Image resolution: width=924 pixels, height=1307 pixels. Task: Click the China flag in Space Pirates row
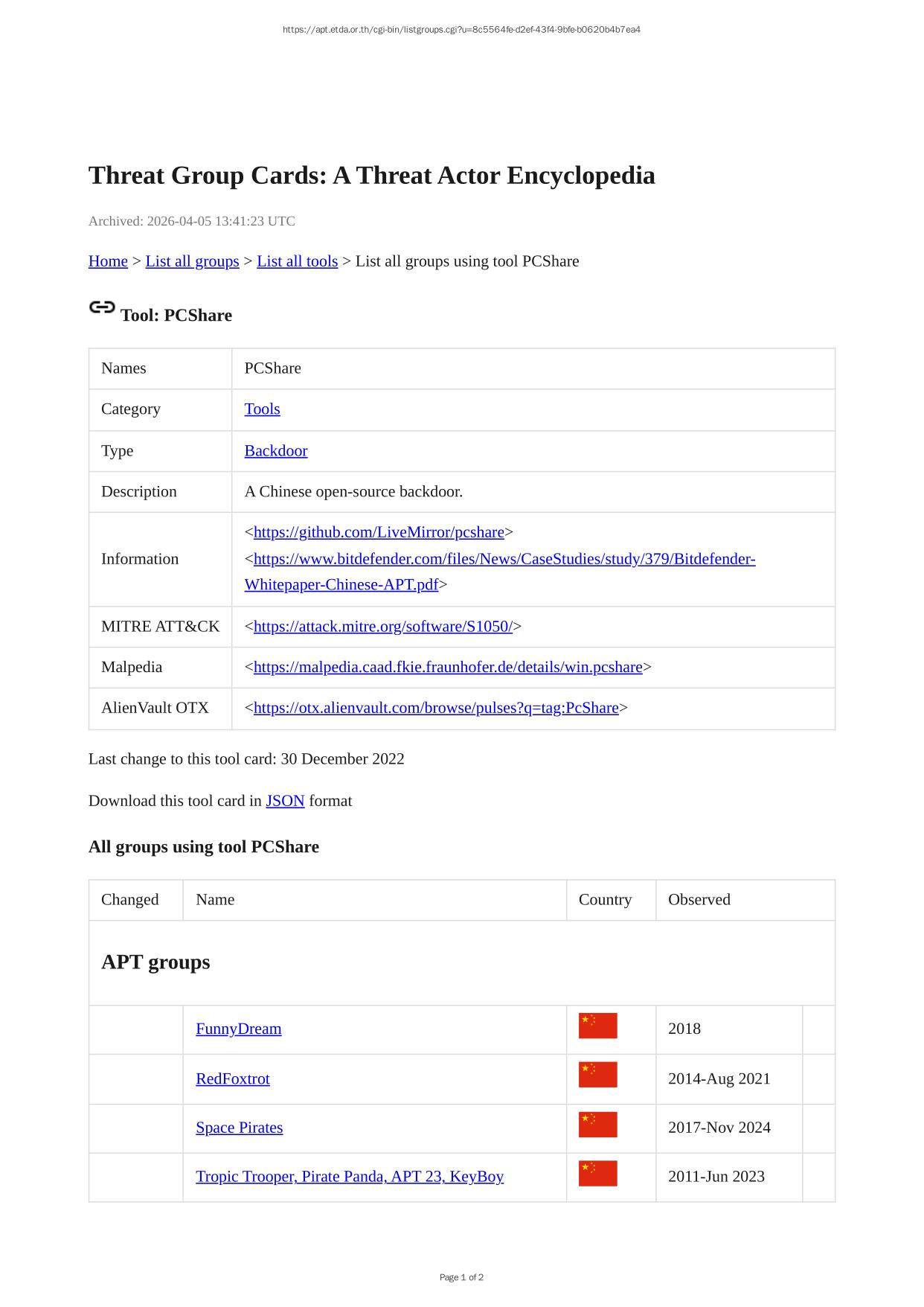(x=597, y=1125)
